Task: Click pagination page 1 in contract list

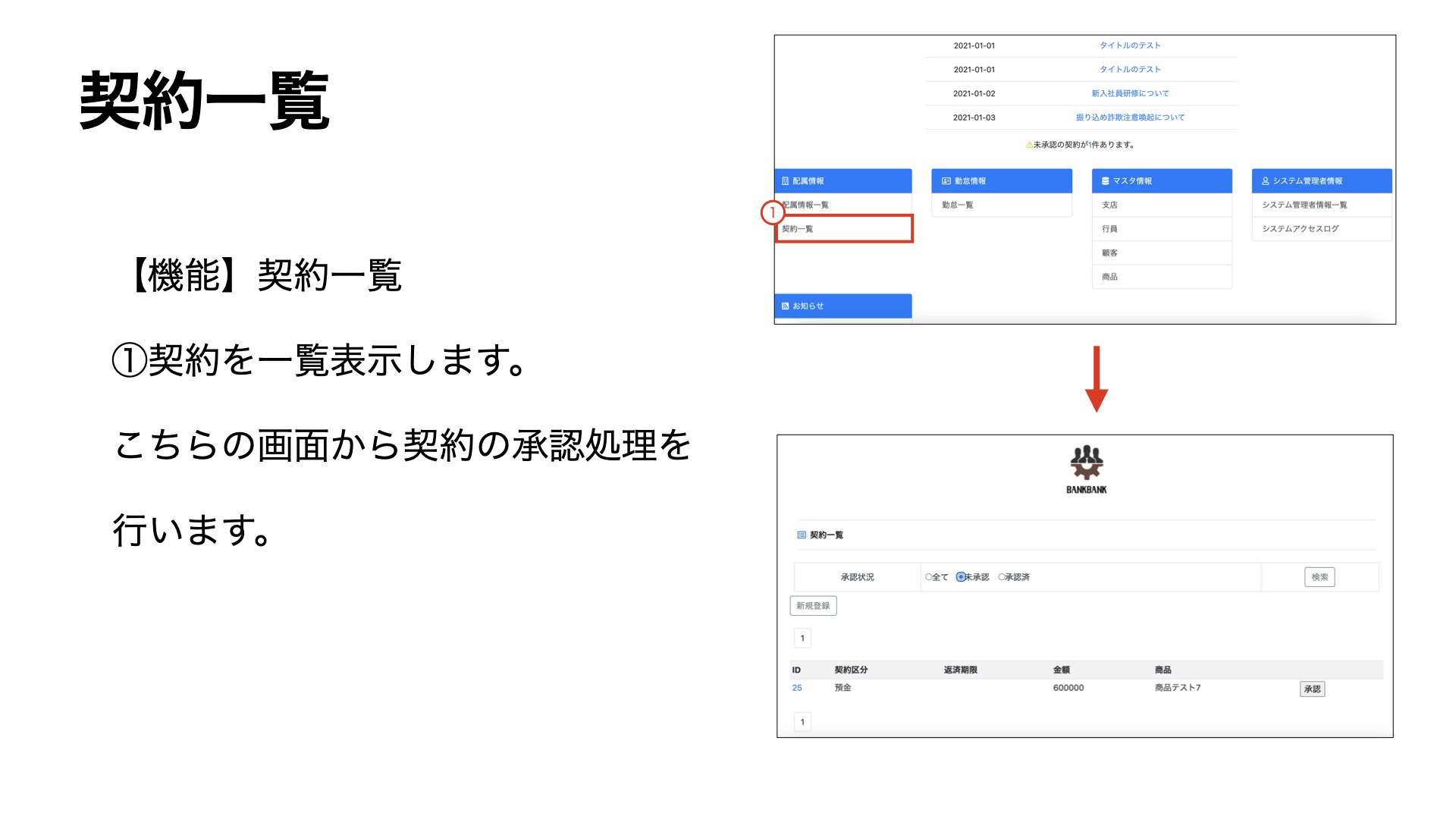Action: click(802, 638)
